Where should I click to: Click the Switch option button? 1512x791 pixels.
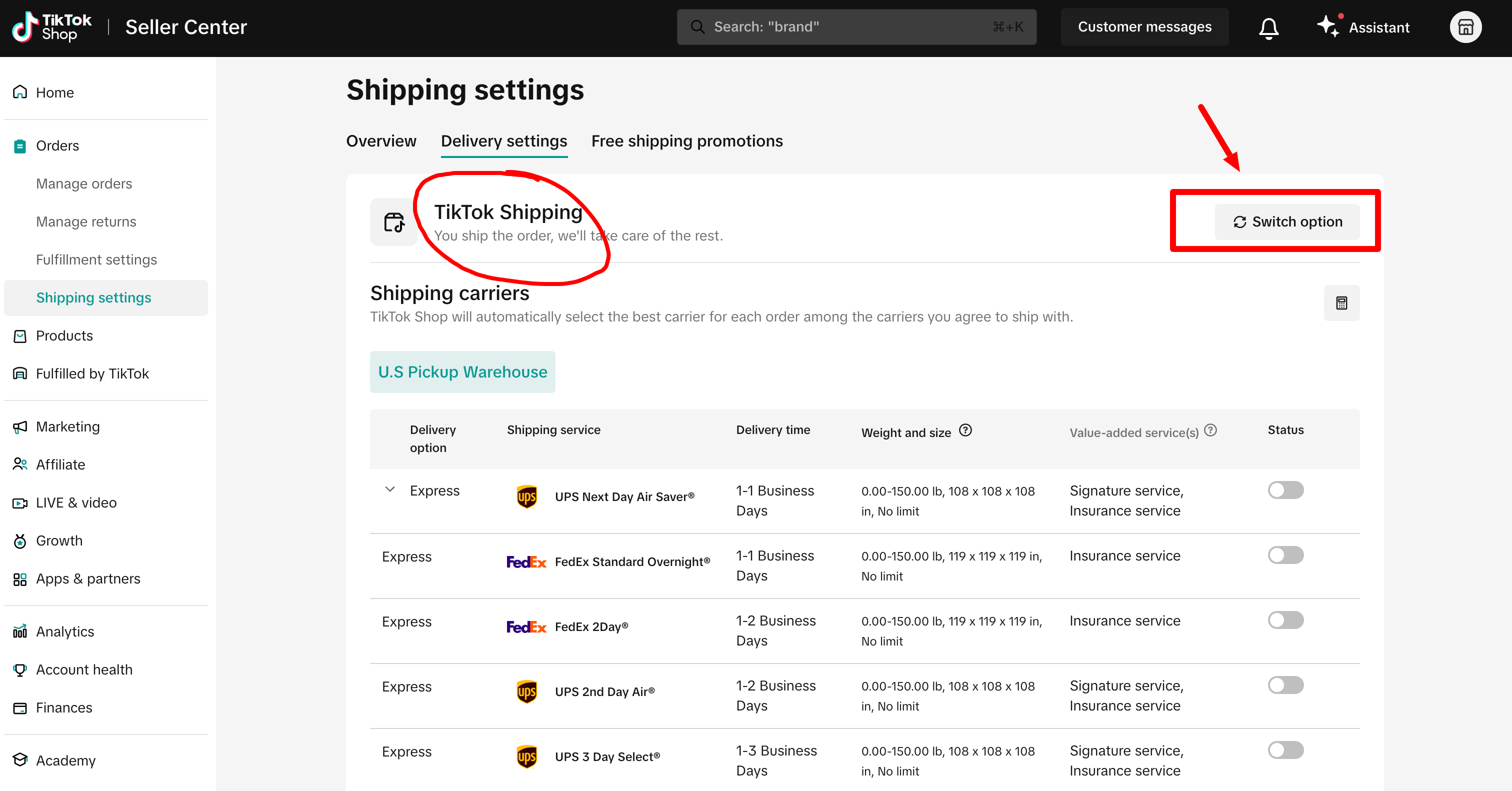coord(1286,222)
